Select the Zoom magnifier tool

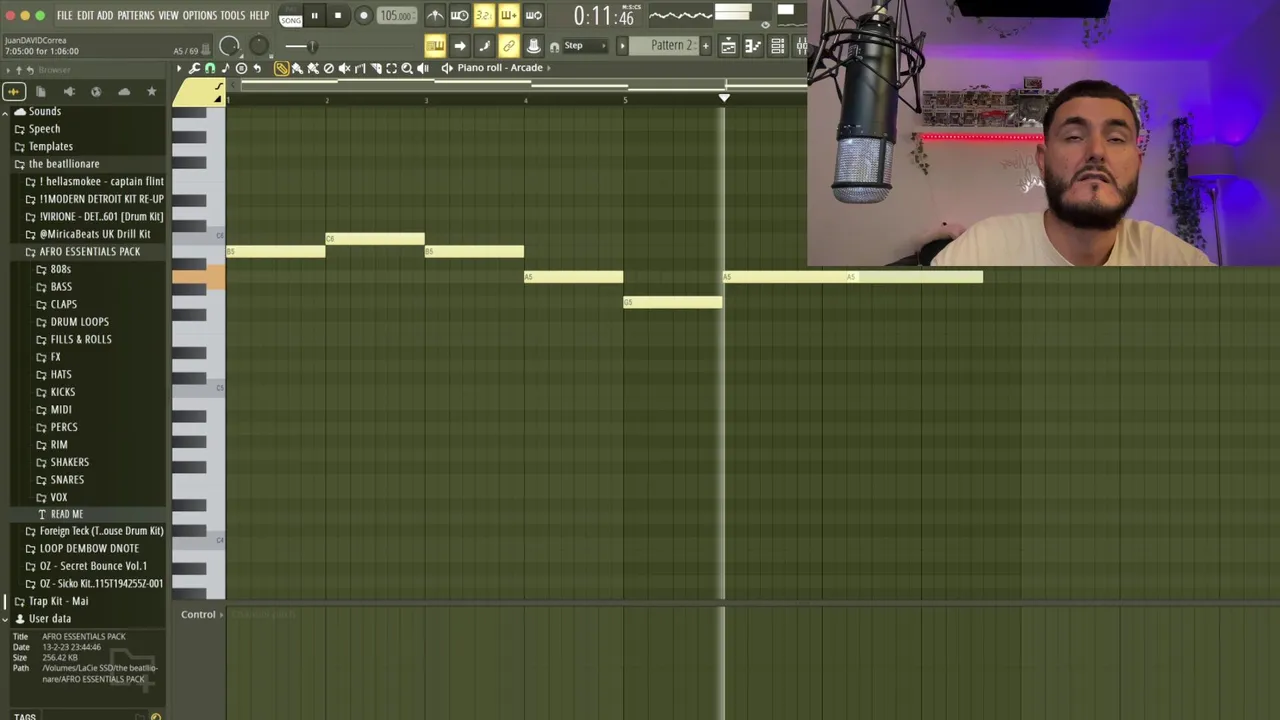click(x=407, y=68)
